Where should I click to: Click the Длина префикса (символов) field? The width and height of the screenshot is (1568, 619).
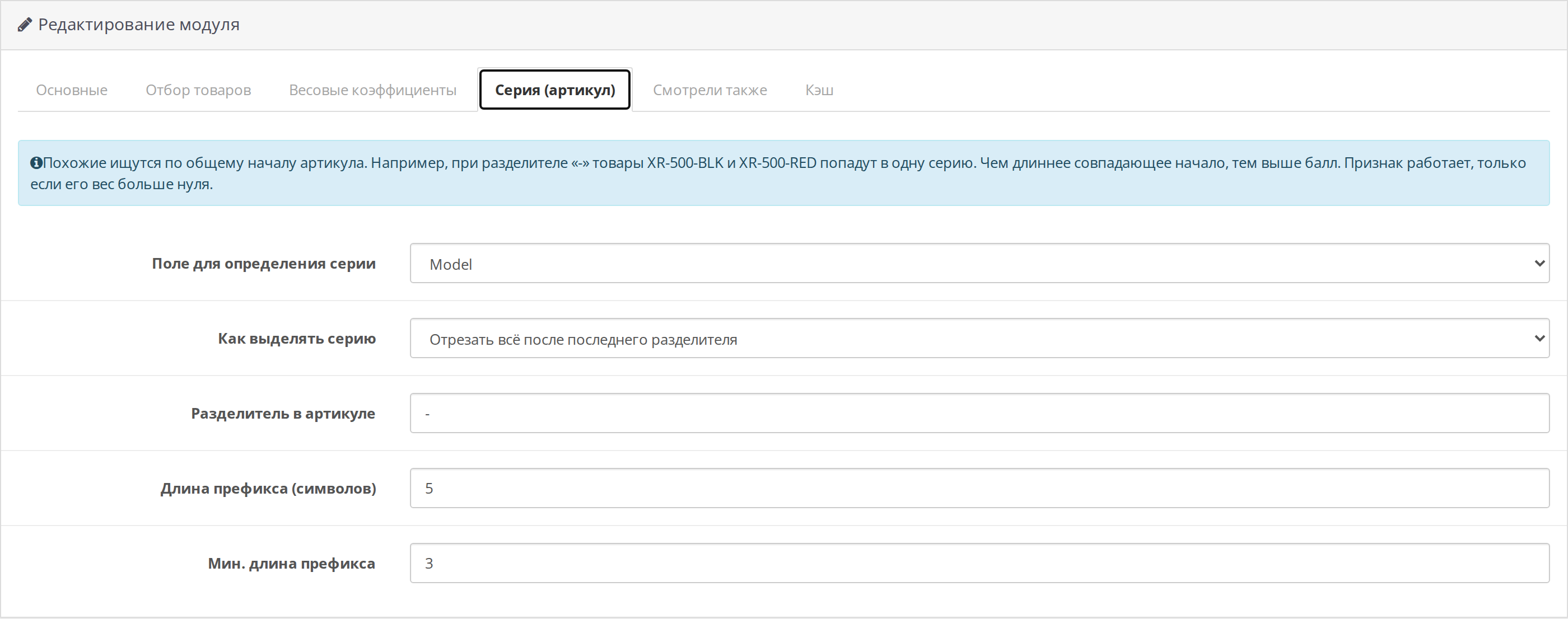[x=979, y=488]
